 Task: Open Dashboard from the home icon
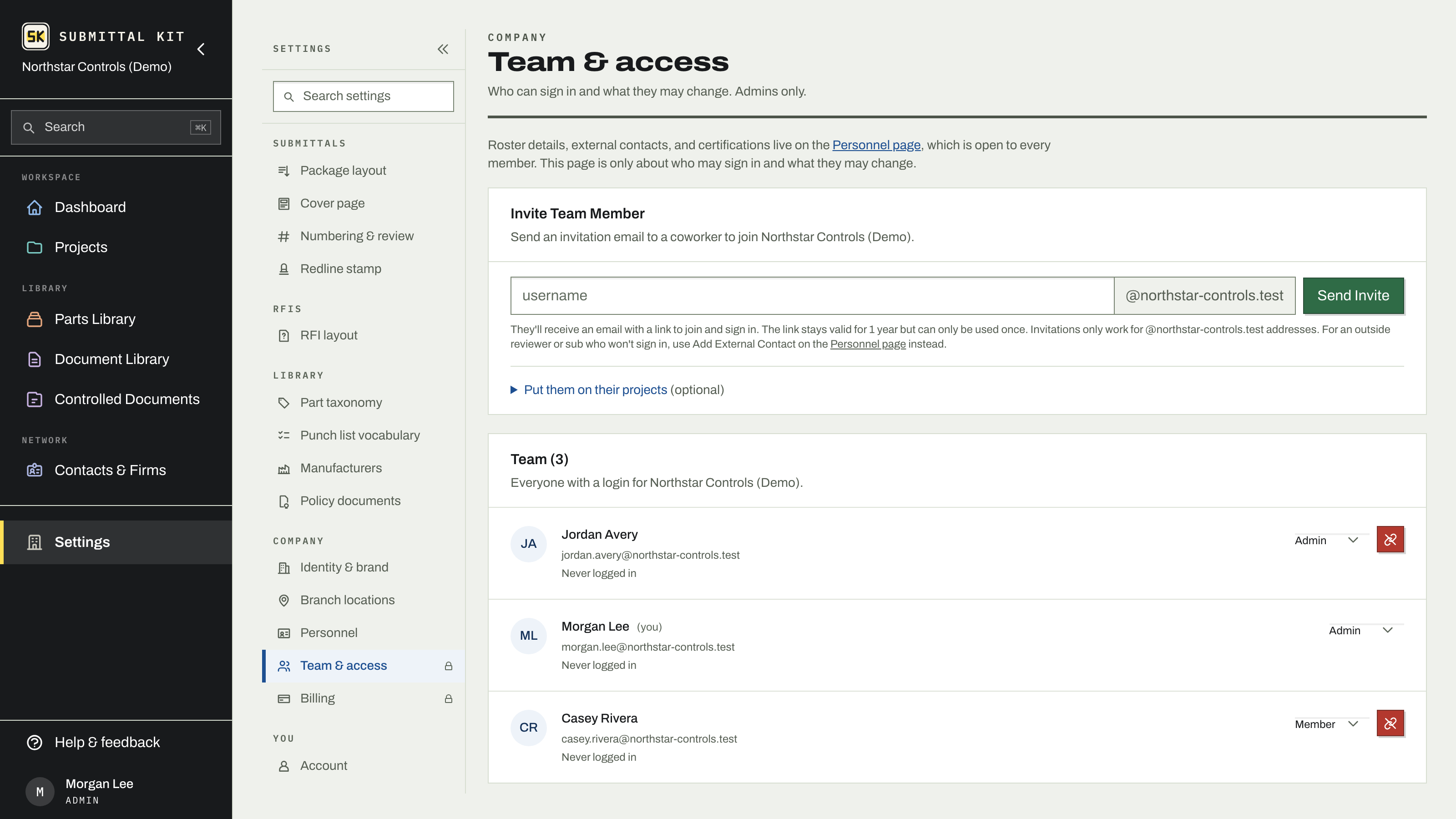35,207
